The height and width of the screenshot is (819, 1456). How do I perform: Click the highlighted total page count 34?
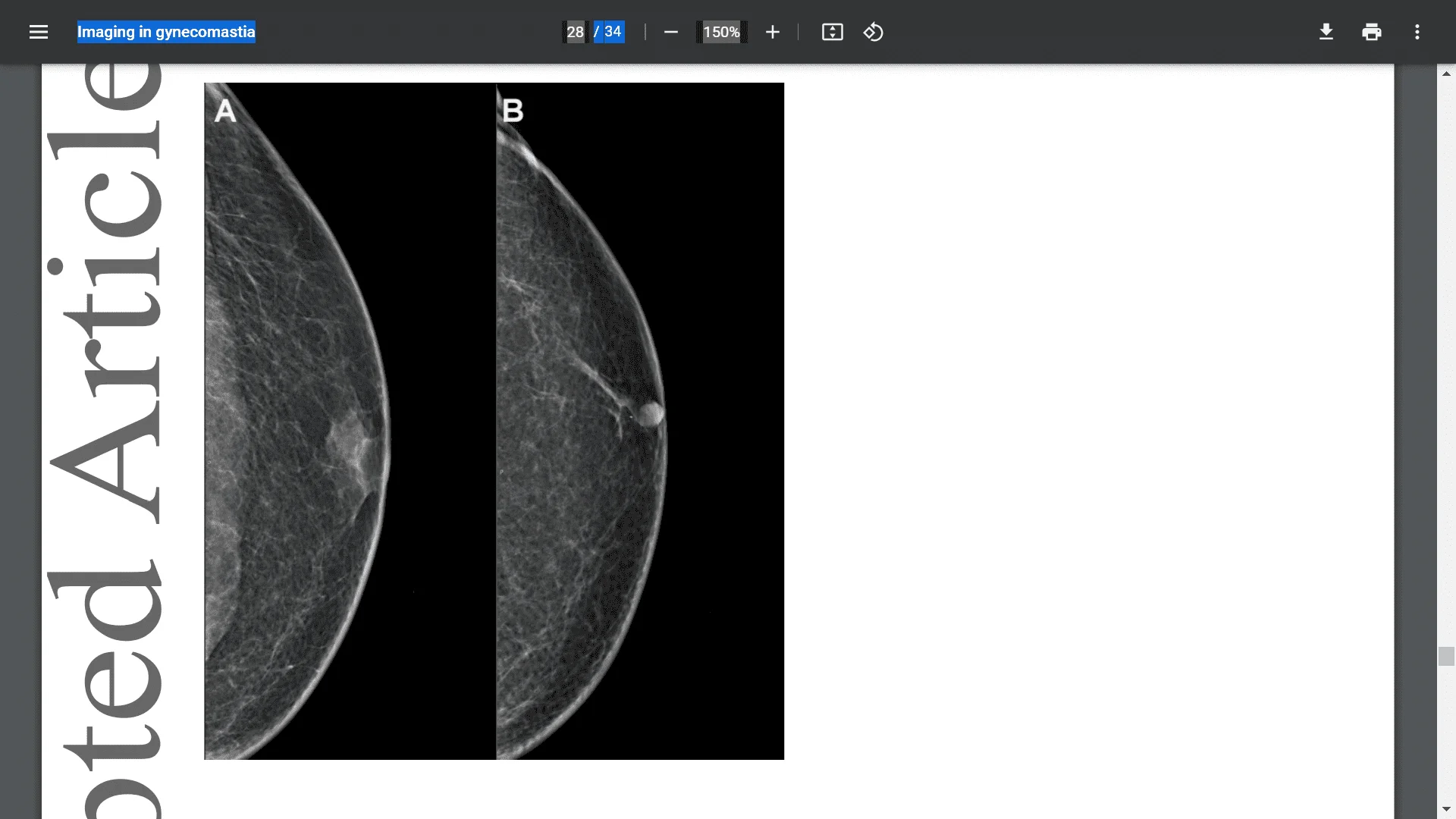(613, 32)
